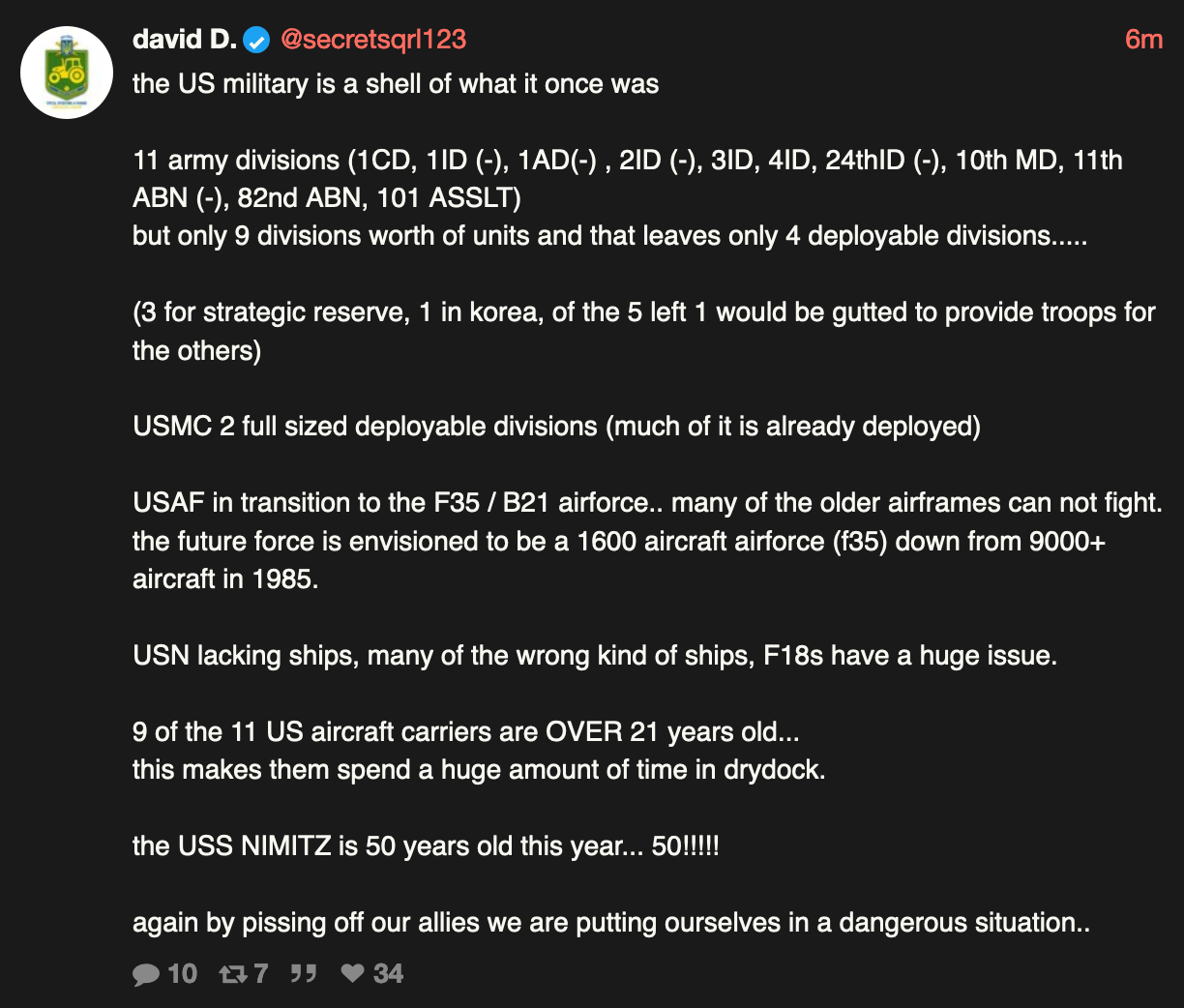
Task: Open david D.'s tractor avatar picture
Action: click(68, 73)
